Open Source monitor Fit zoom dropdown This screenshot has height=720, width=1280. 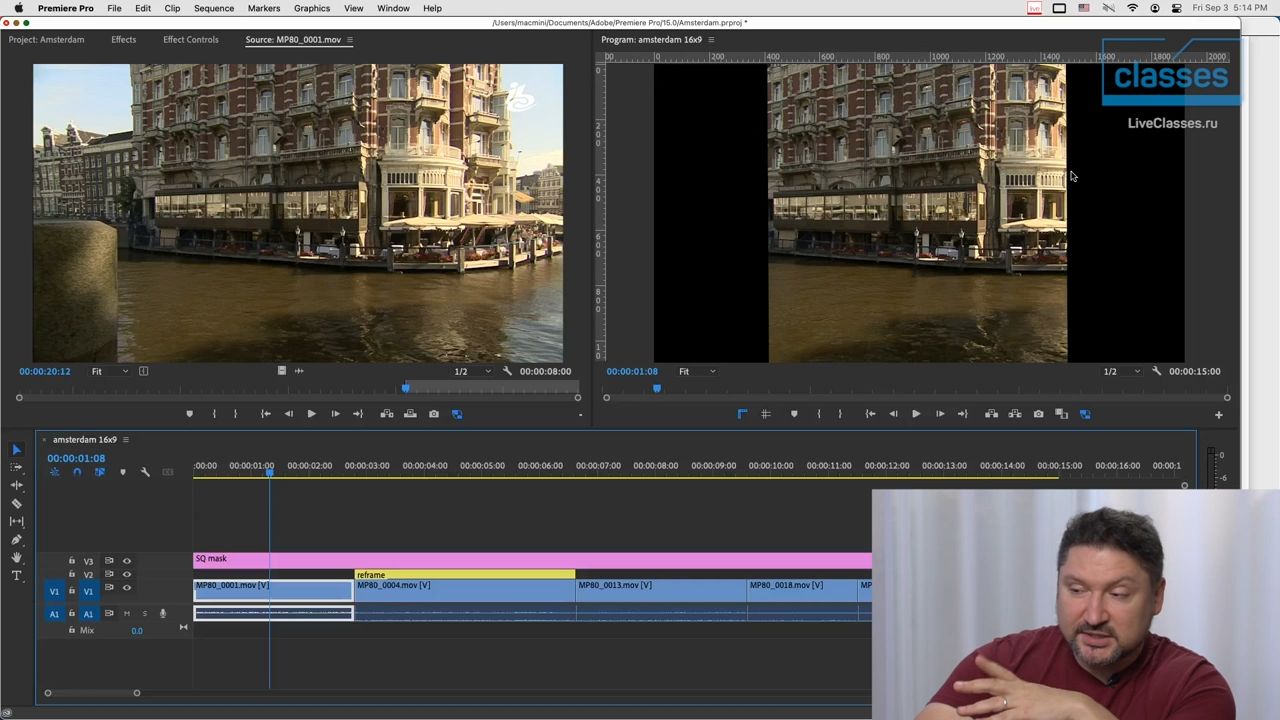110,371
